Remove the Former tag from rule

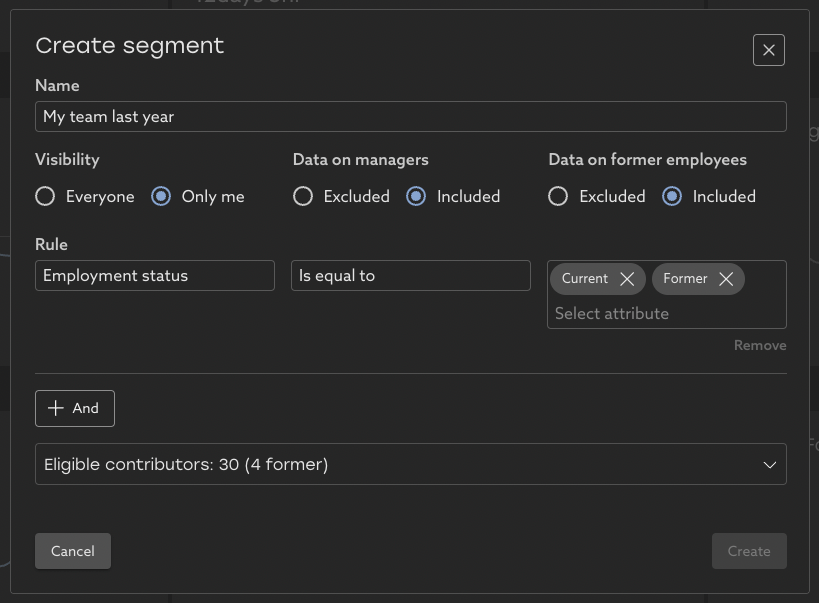pyautogui.click(x=726, y=279)
